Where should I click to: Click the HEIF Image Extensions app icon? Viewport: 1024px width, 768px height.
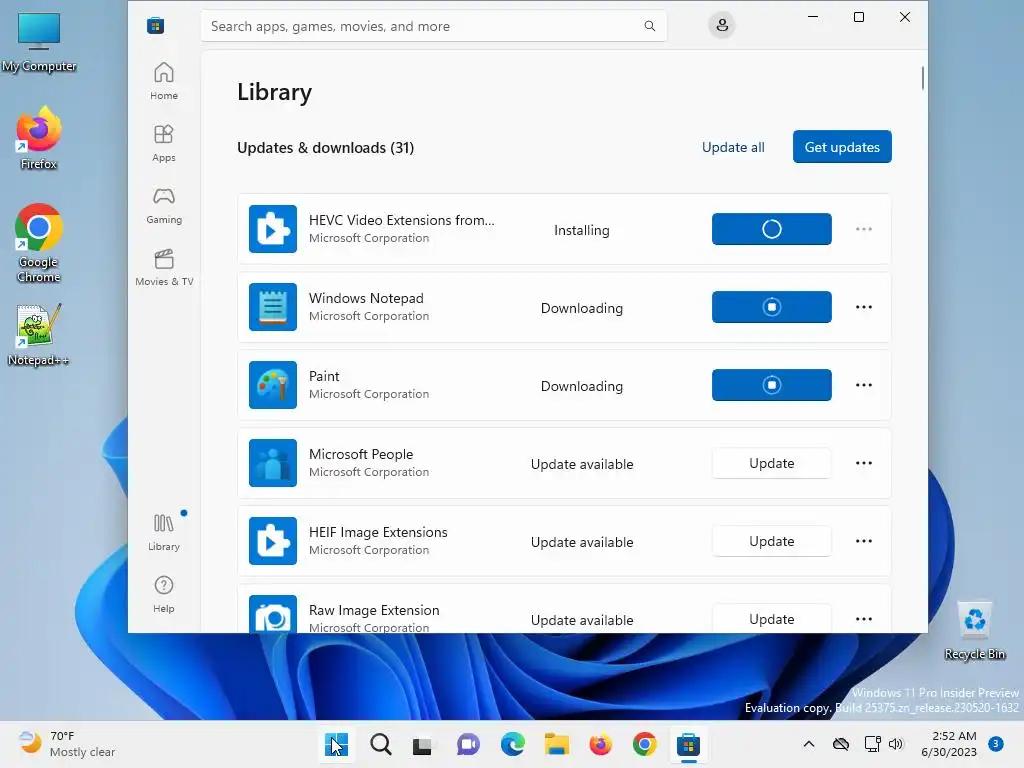click(272, 541)
